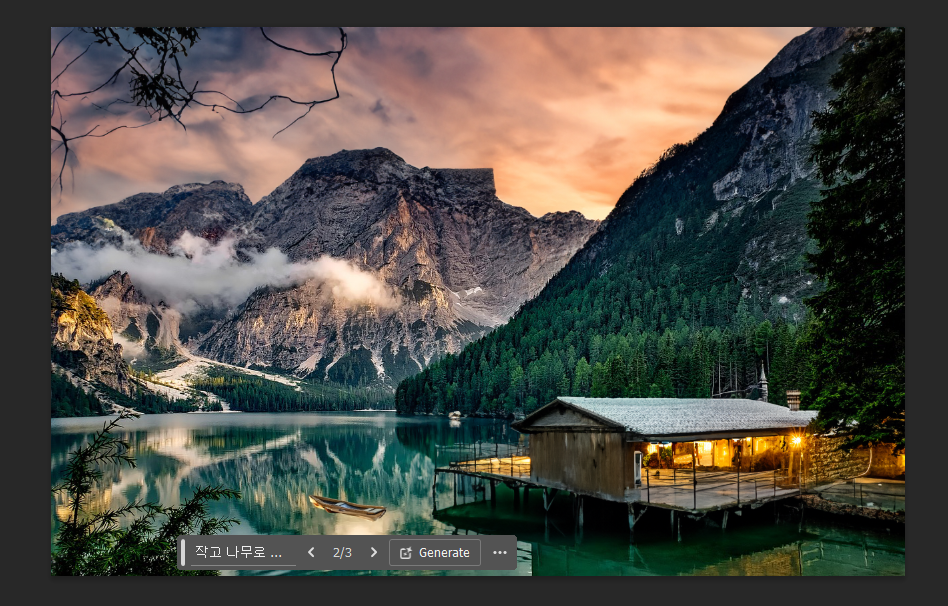Screen dimensions: 948x606
Task: Show the next generated variation
Action: [374, 552]
